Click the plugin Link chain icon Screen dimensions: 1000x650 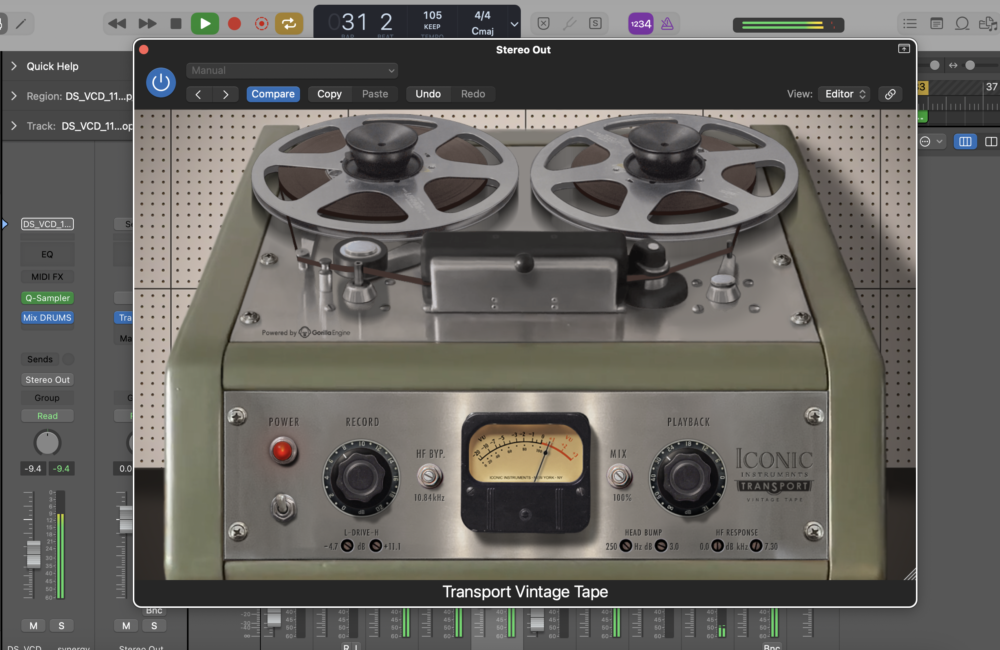pyautogui.click(x=889, y=94)
